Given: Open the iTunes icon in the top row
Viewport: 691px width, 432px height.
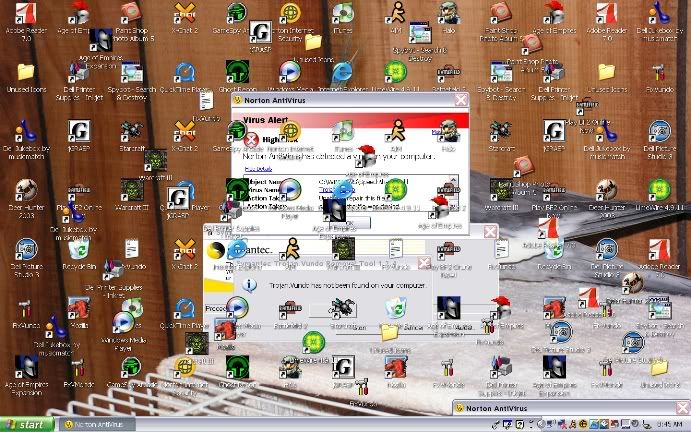Looking at the screenshot, I should 342,14.
